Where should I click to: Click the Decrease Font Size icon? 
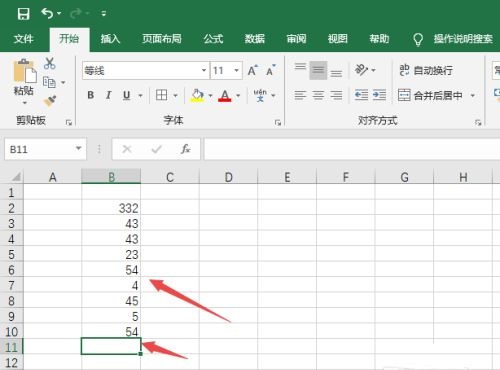click(271, 70)
